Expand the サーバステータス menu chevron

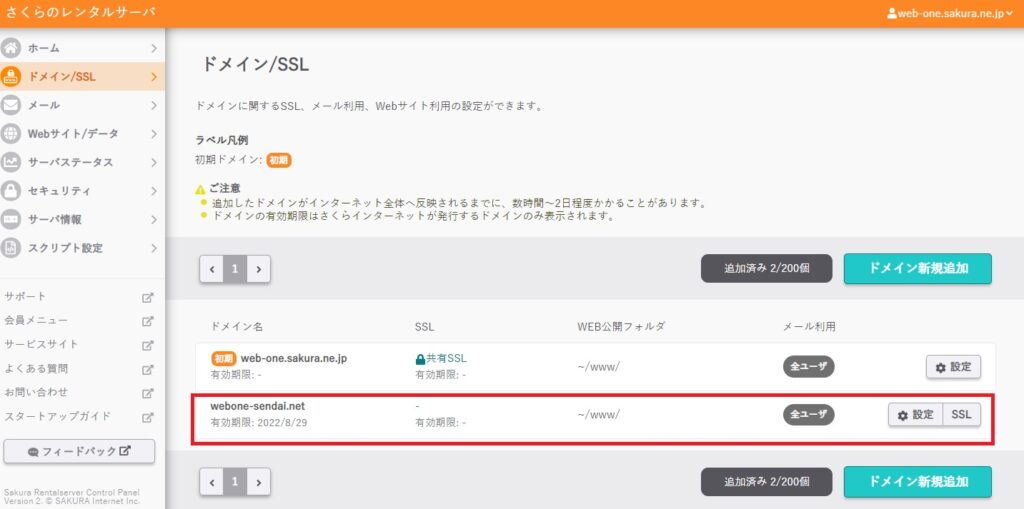153,162
